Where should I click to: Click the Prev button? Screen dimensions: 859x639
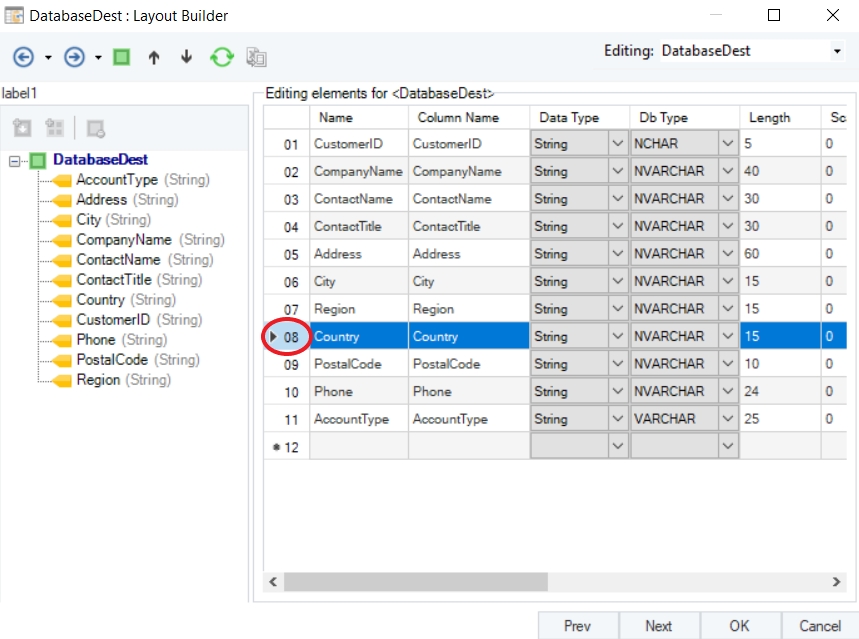click(x=577, y=626)
